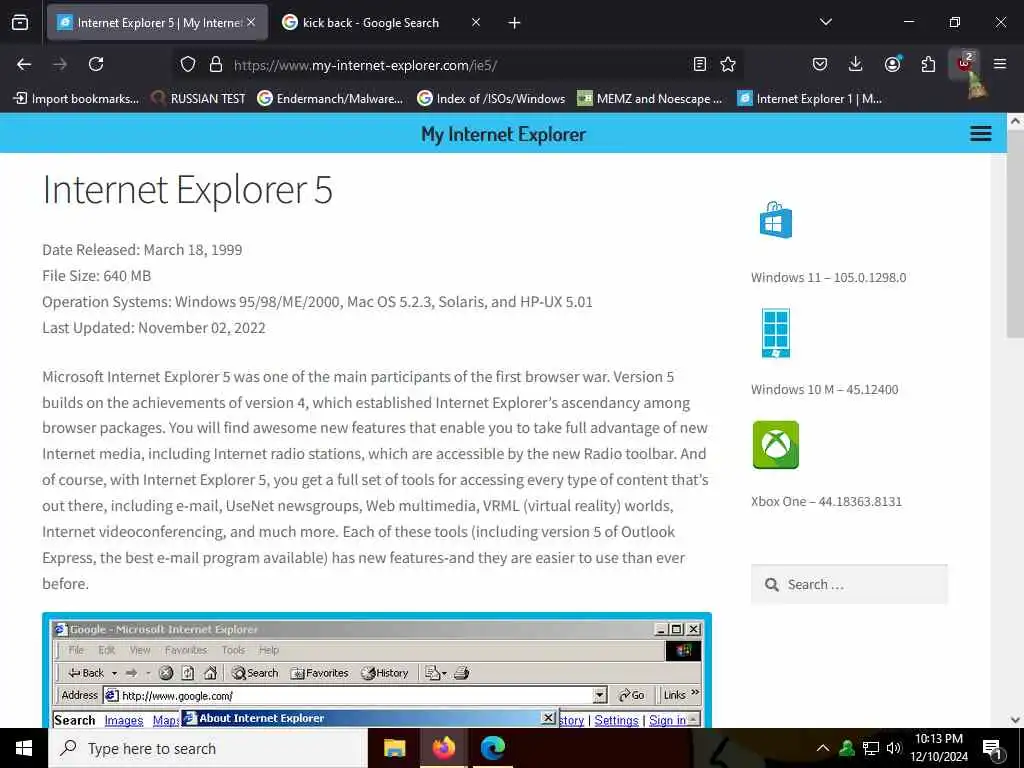Viewport: 1024px width, 768px height.
Task: Open Index of /ISOs/Windows bookmark
Action: tap(491, 99)
